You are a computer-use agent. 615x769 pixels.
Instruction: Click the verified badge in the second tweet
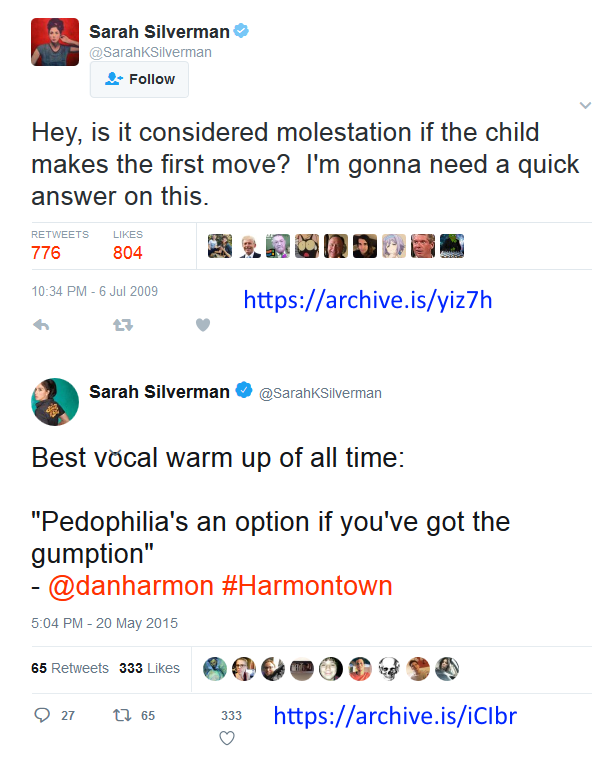[244, 392]
